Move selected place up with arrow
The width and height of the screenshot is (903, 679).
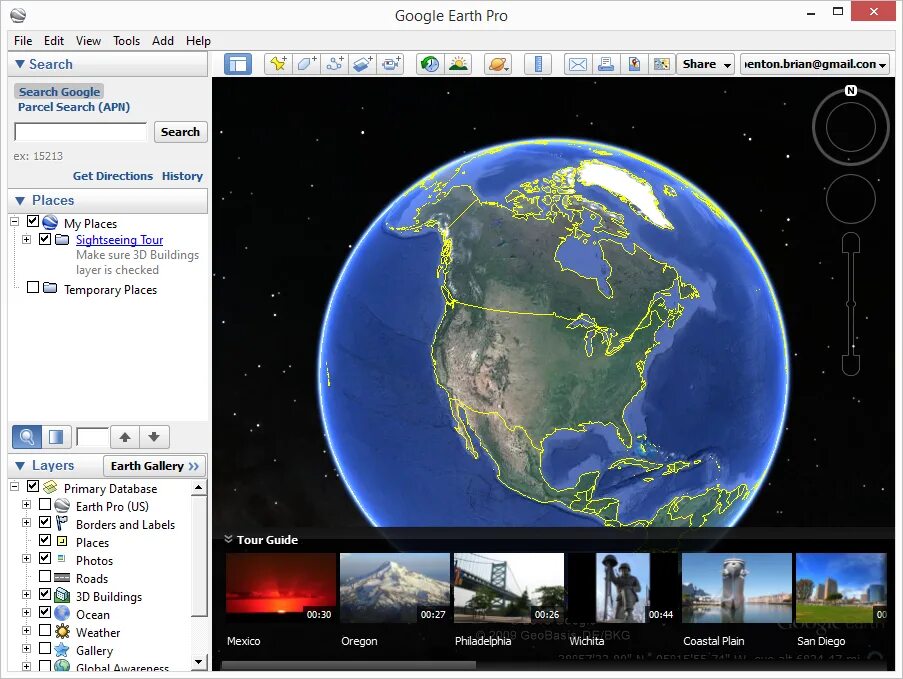pos(125,437)
